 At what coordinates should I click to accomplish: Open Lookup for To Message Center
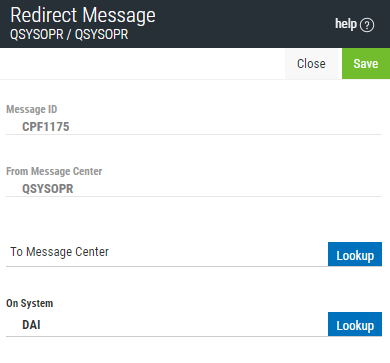click(x=355, y=254)
